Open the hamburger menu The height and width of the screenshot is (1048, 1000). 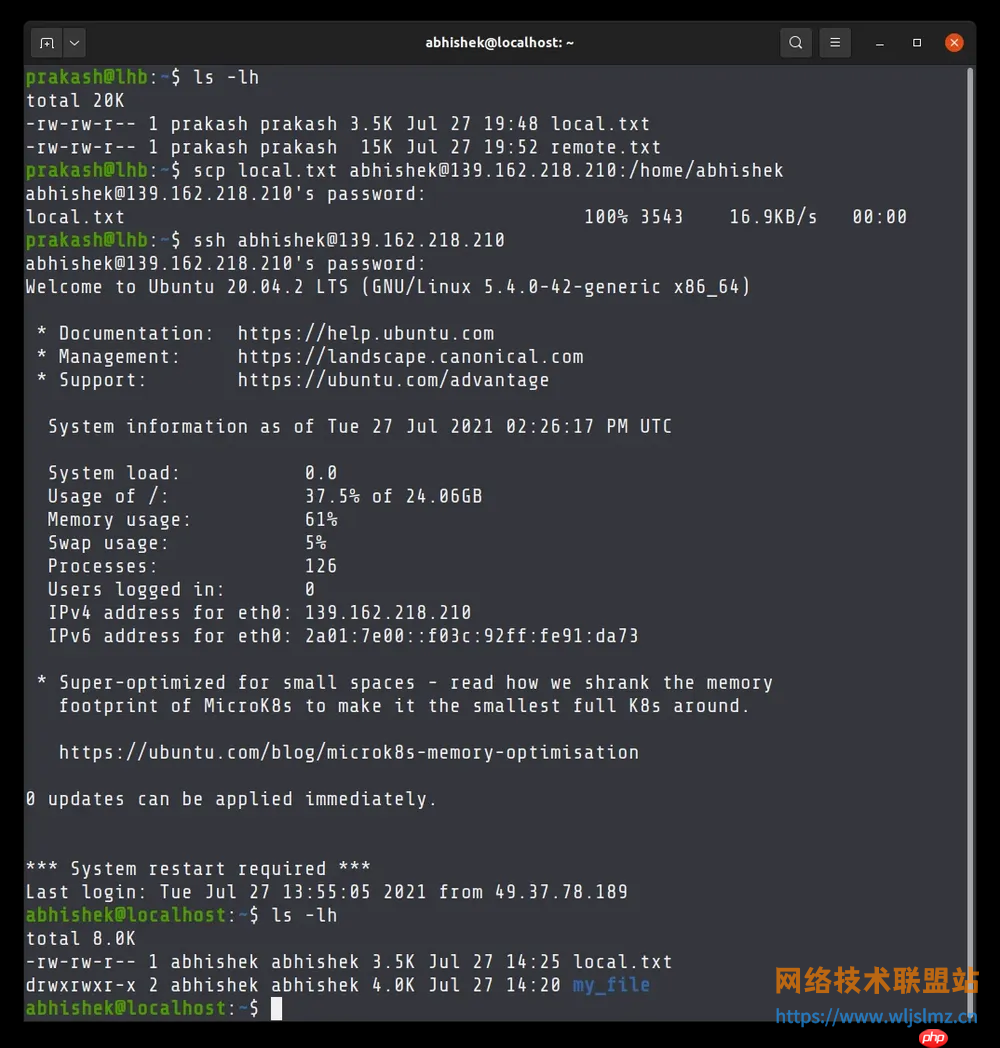click(835, 43)
